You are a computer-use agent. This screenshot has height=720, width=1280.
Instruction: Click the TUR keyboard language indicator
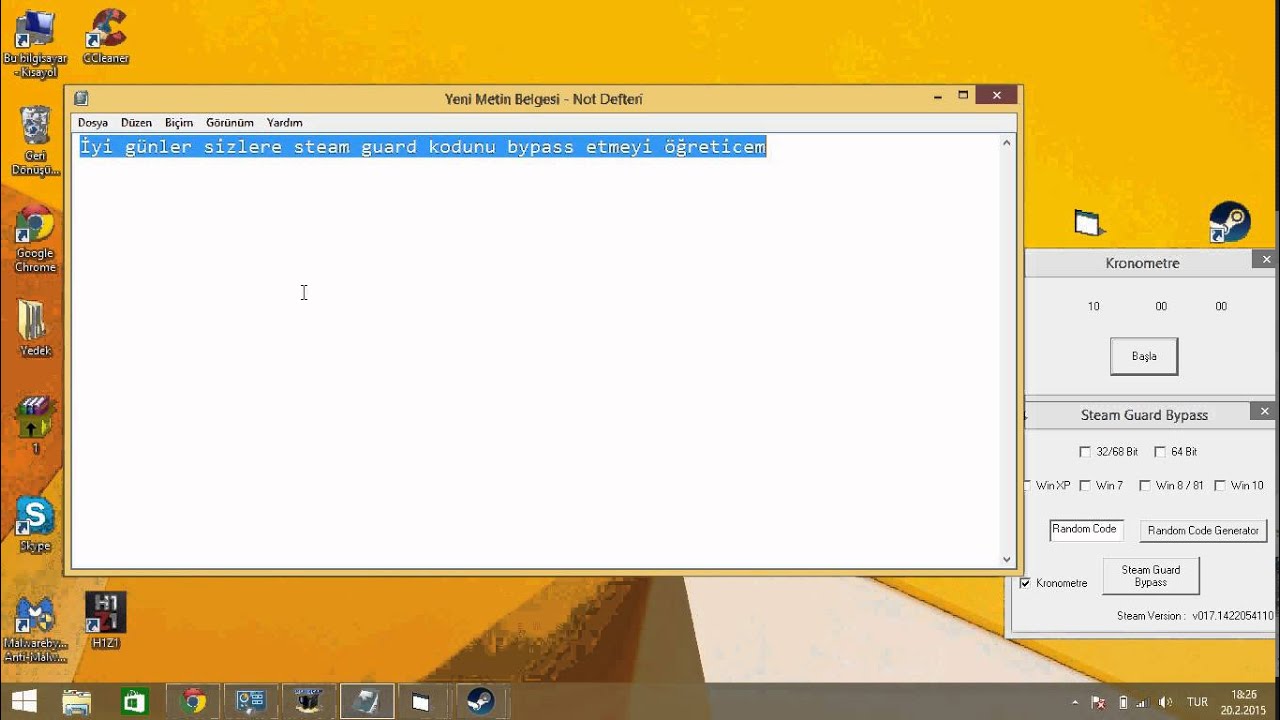[1197, 702]
